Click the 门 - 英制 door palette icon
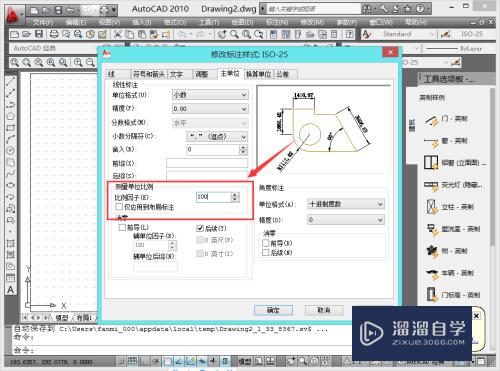The height and width of the screenshot is (371, 500). [432, 120]
